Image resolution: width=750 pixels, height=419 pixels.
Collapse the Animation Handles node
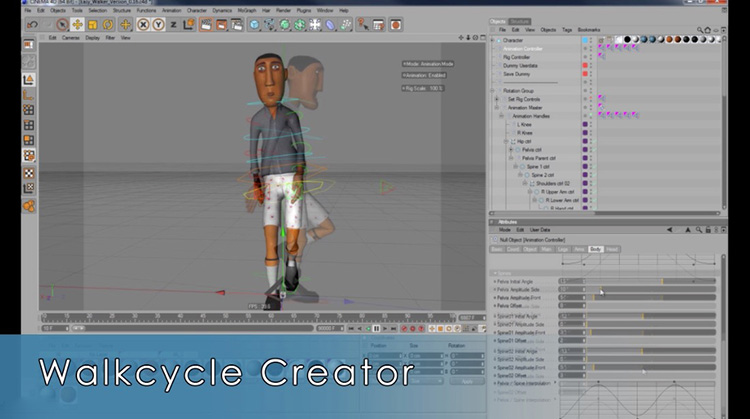coord(502,116)
